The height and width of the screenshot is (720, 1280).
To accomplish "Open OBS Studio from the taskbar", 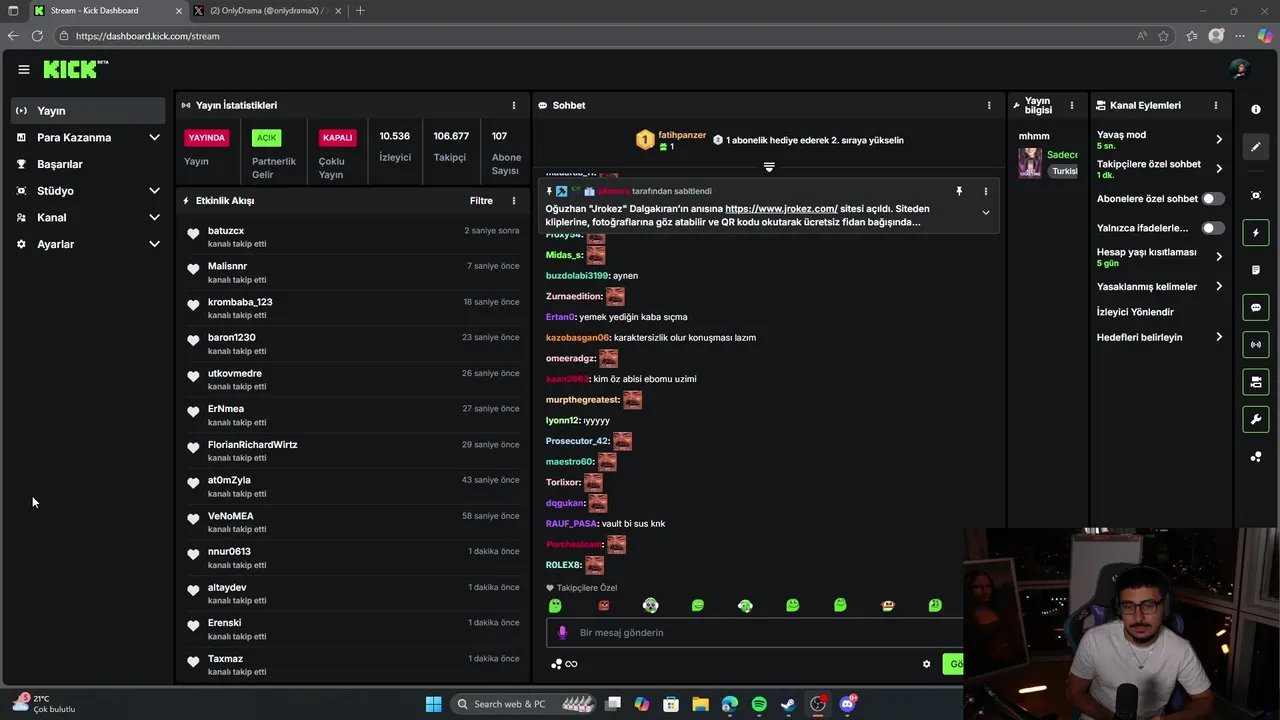I will tap(818, 704).
